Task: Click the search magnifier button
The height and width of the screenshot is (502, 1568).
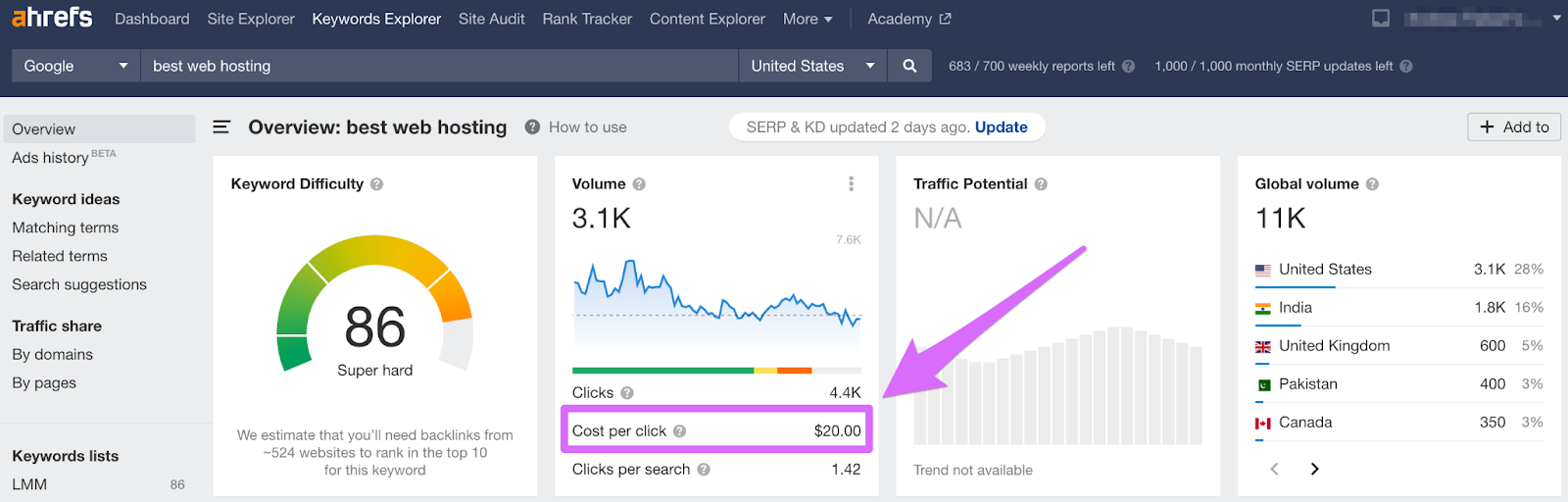Action: [x=909, y=66]
